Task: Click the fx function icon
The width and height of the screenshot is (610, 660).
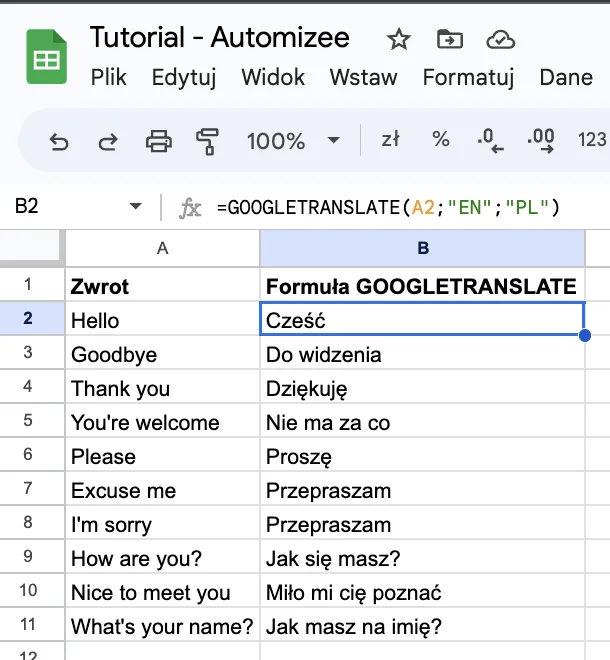Action: click(x=190, y=208)
